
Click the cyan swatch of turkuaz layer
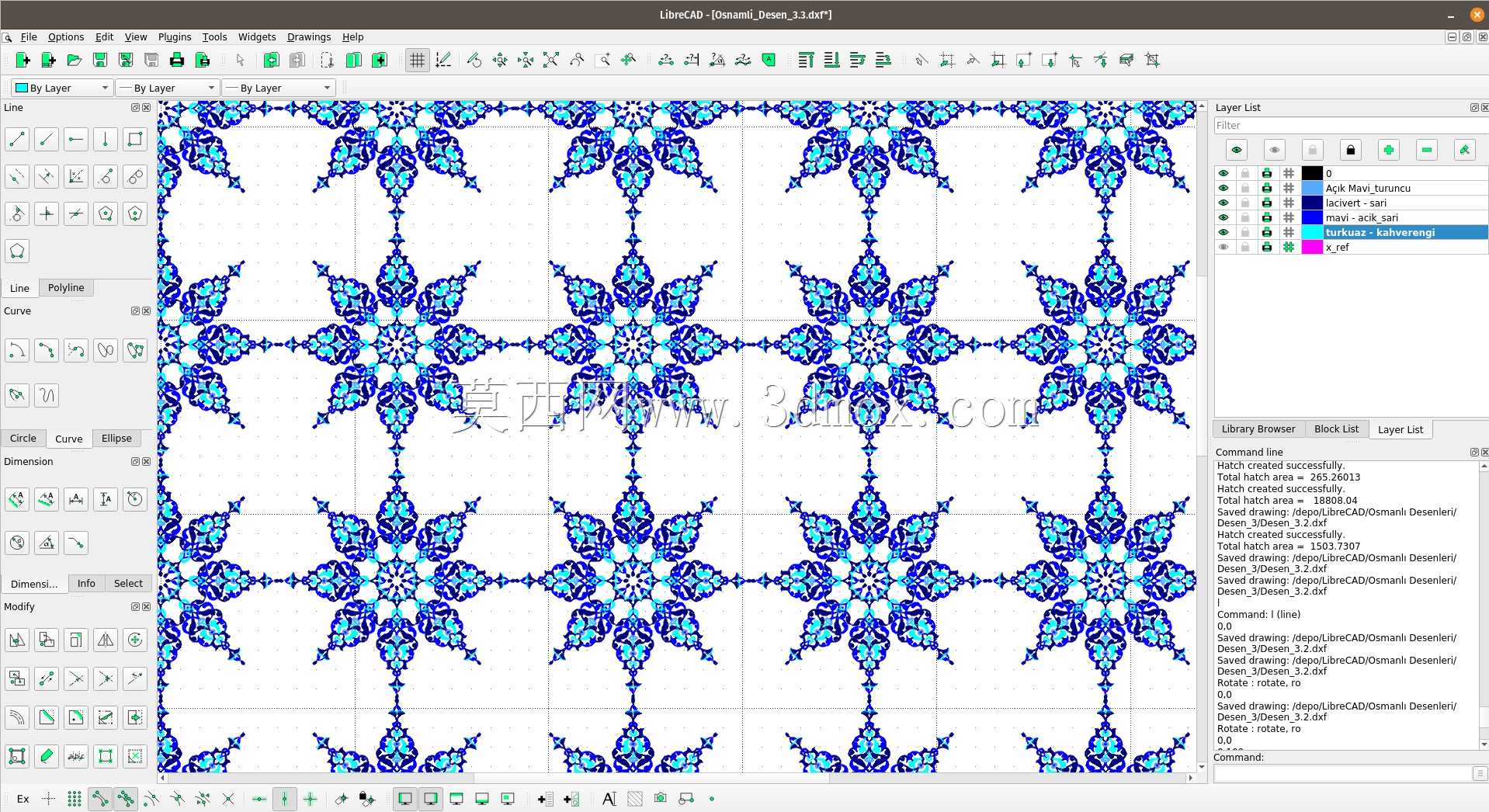[1312, 232]
